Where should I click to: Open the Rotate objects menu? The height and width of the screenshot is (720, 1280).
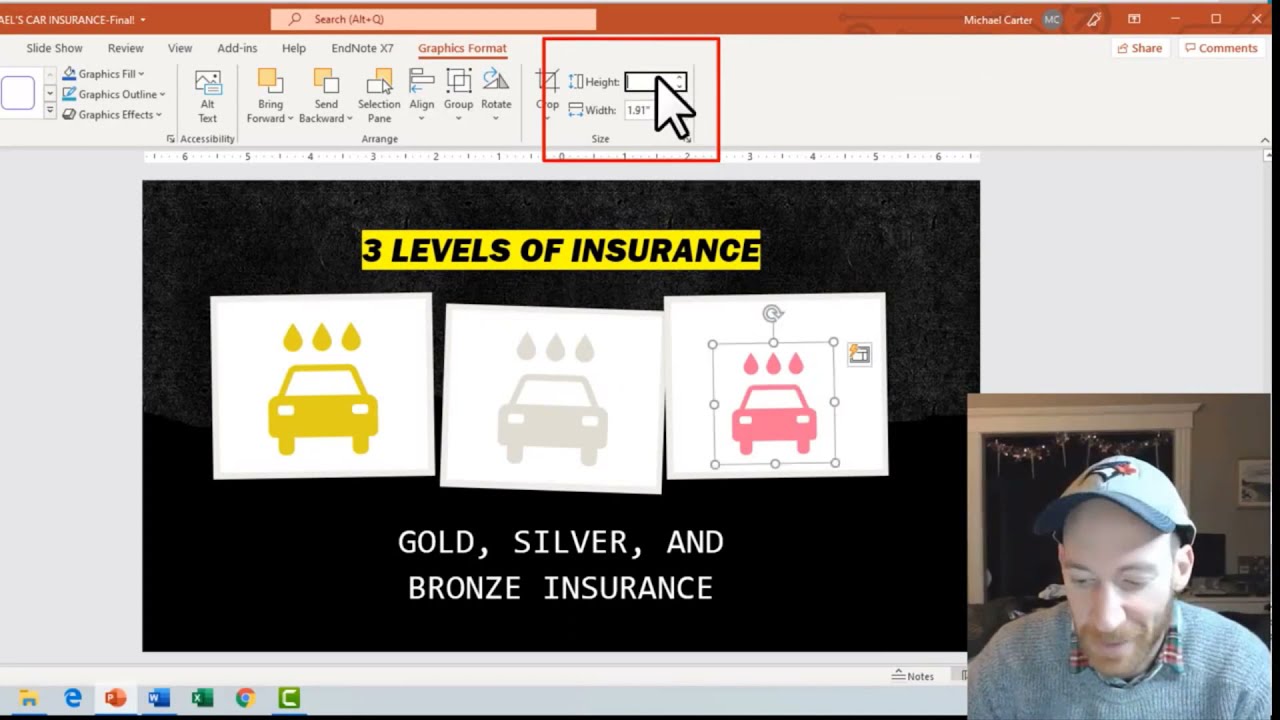496,96
